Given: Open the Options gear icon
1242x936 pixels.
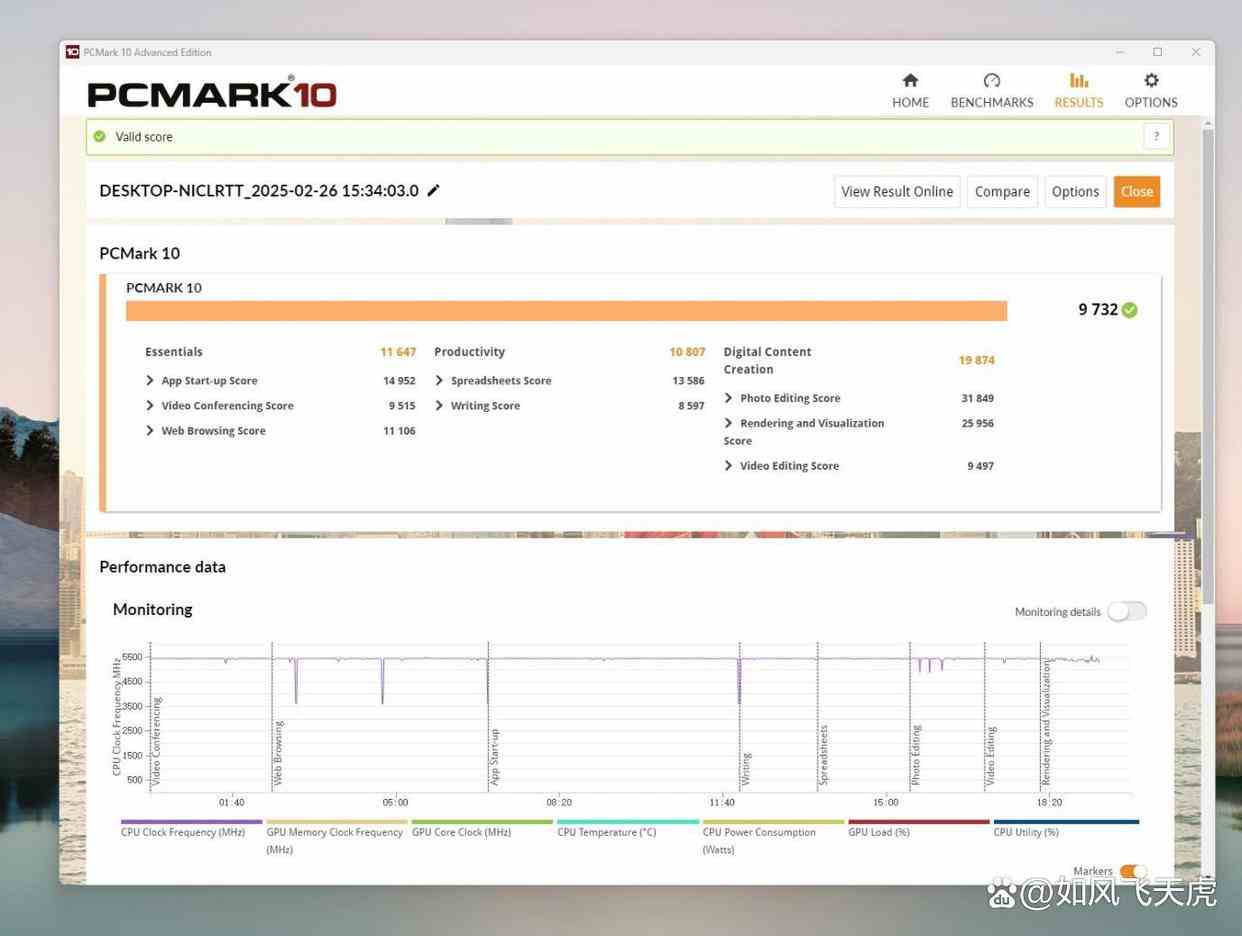Looking at the screenshot, I should click(x=1150, y=79).
